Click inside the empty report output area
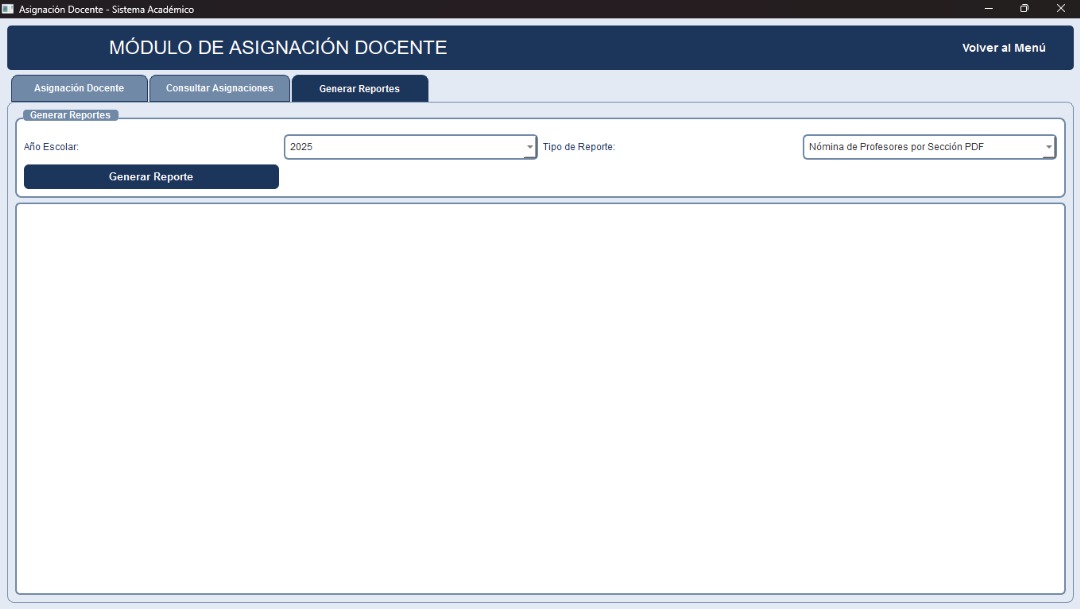 point(540,398)
